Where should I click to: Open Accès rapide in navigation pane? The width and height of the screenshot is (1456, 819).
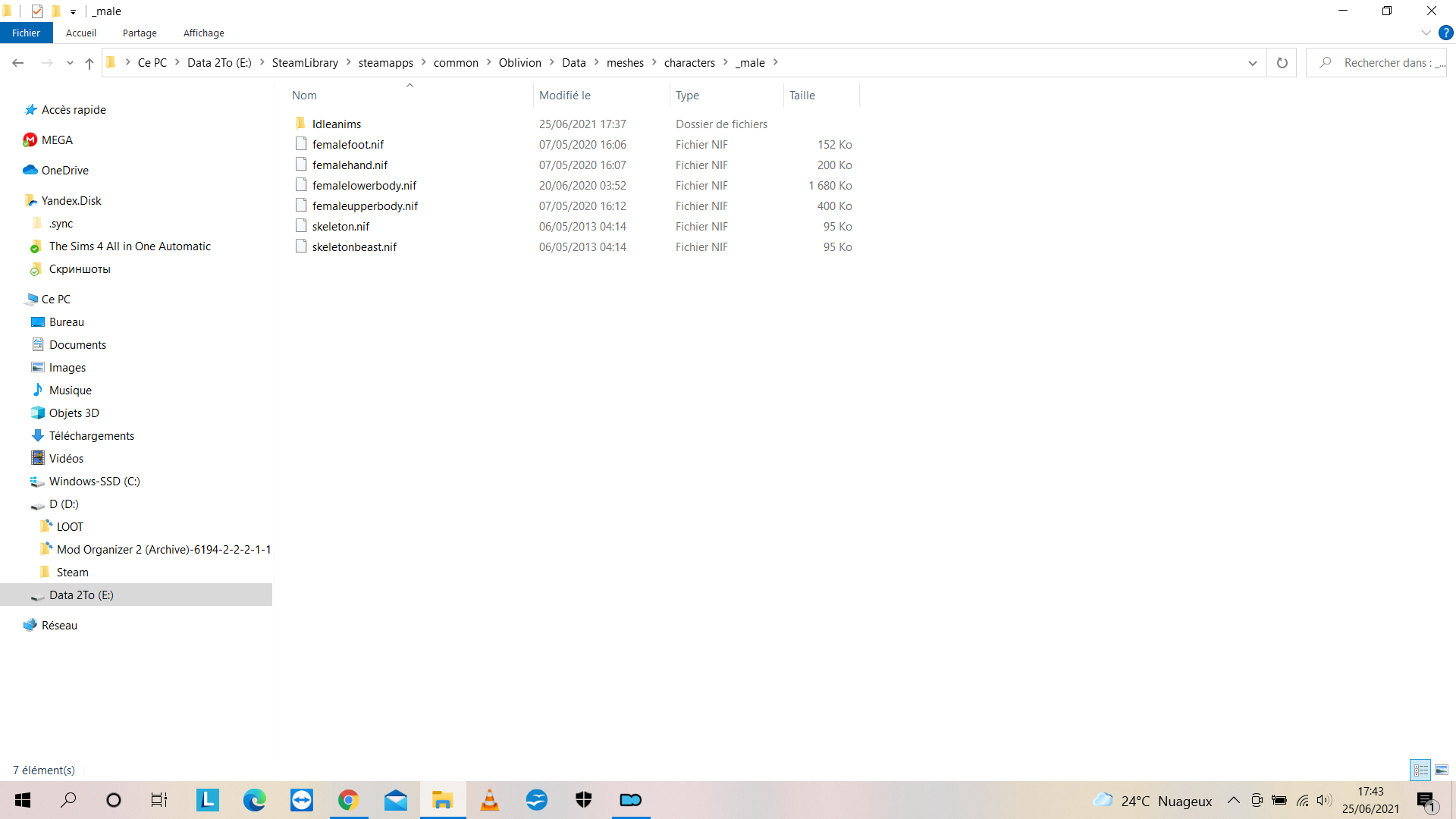pos(74,110)
